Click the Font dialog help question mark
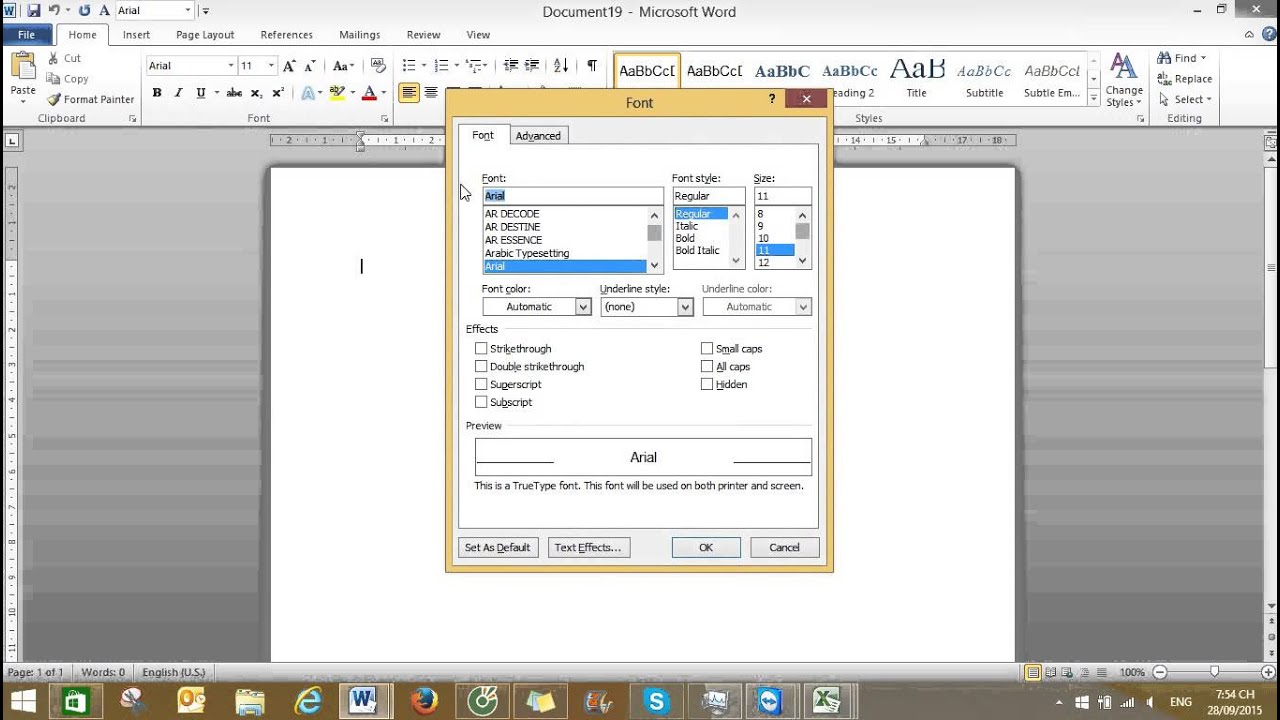Viewport: 1280px width, 720px height. pyautogui.click(x=771, y=100)
